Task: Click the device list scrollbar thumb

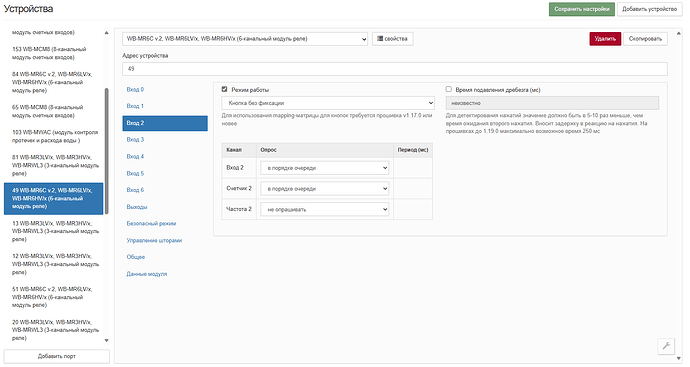Action: 106,151
